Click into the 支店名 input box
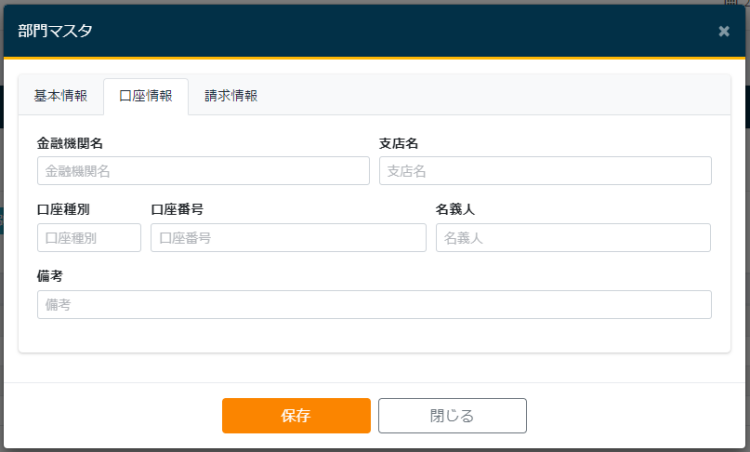 coord(545,171)
